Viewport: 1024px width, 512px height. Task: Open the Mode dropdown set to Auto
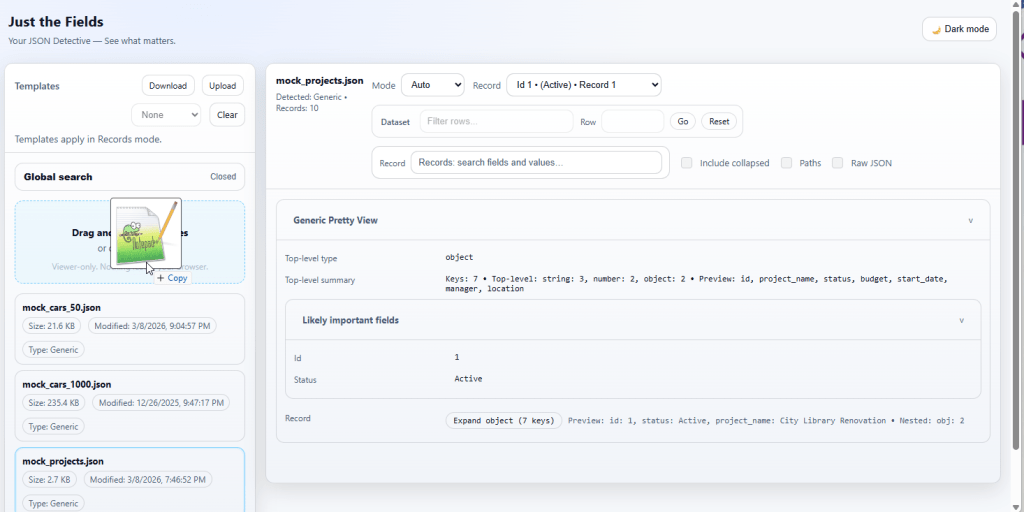click(432, 85)
